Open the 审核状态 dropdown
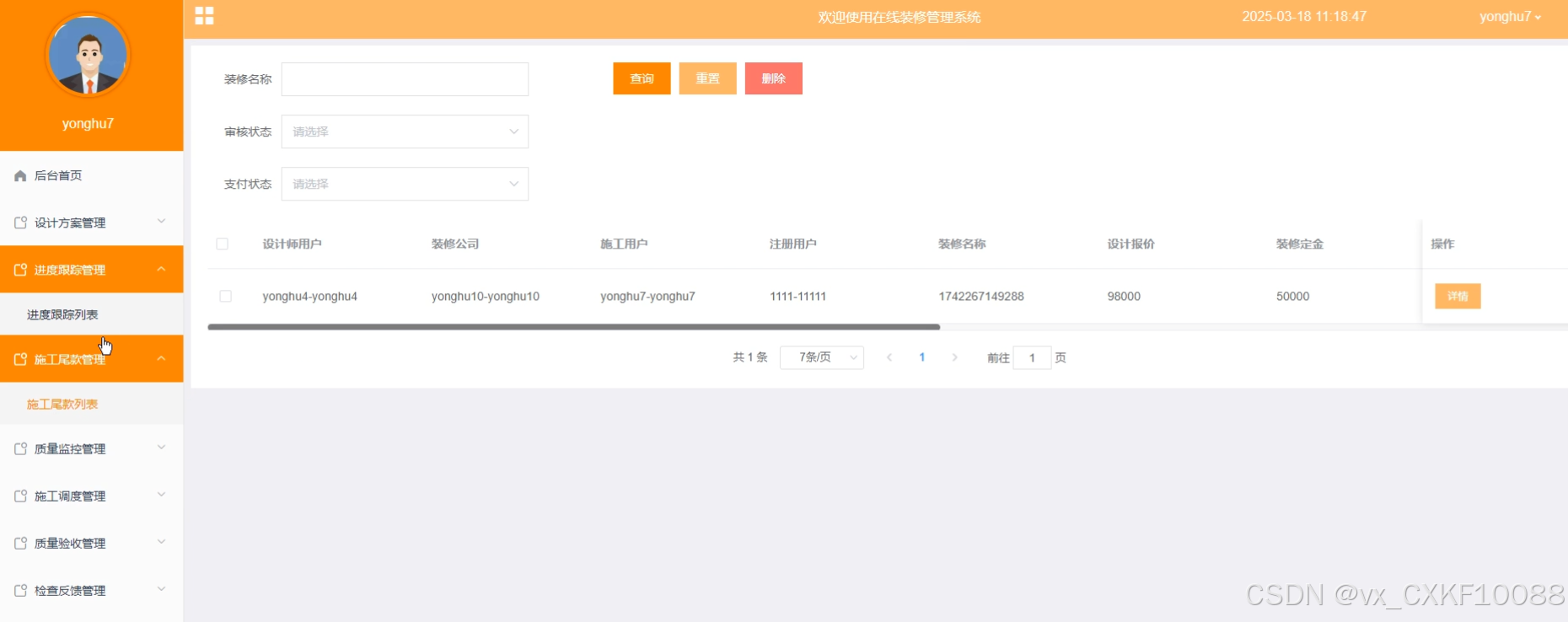 pyautogui.click(x=405, y=131)
